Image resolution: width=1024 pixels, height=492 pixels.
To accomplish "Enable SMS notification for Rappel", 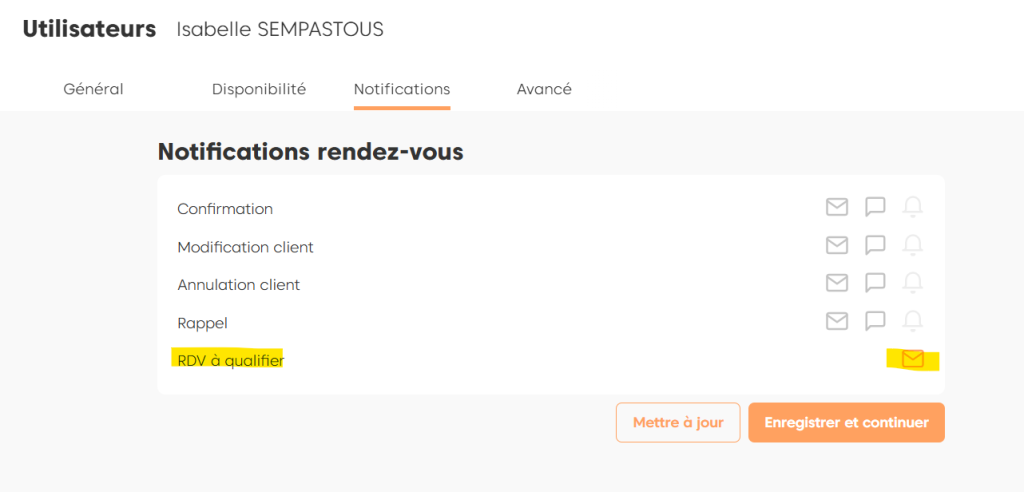I will [x=875, y=321].
